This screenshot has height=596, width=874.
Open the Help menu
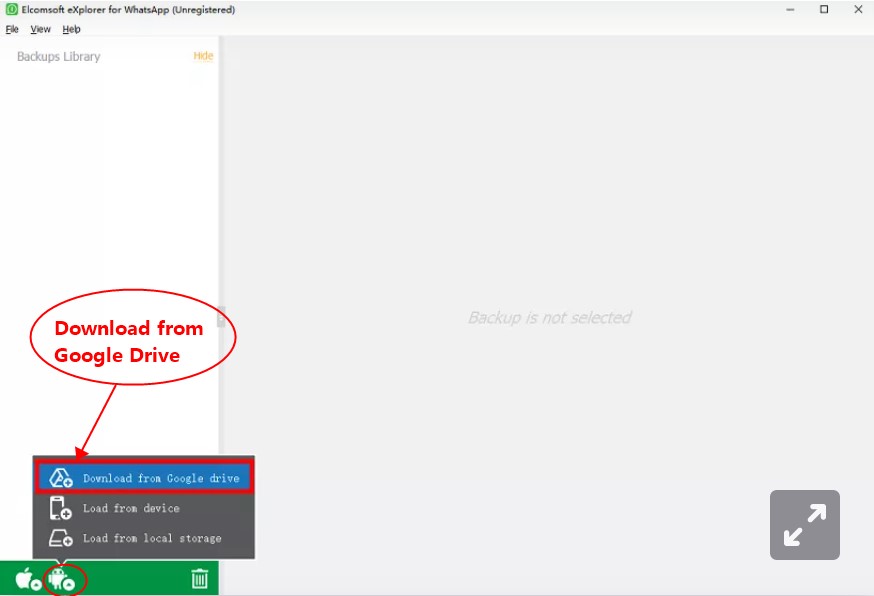point(72,29)
